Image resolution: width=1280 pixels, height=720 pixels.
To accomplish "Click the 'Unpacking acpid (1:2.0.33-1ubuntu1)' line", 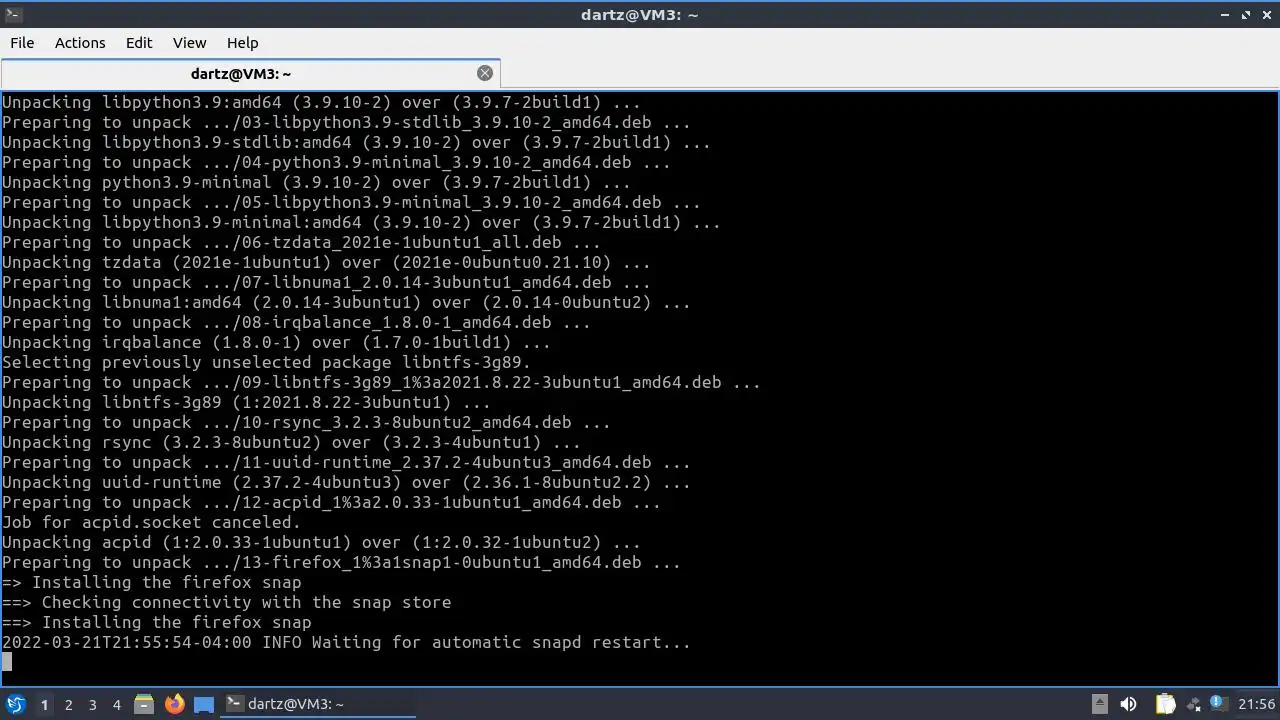I will coord(321,542).
